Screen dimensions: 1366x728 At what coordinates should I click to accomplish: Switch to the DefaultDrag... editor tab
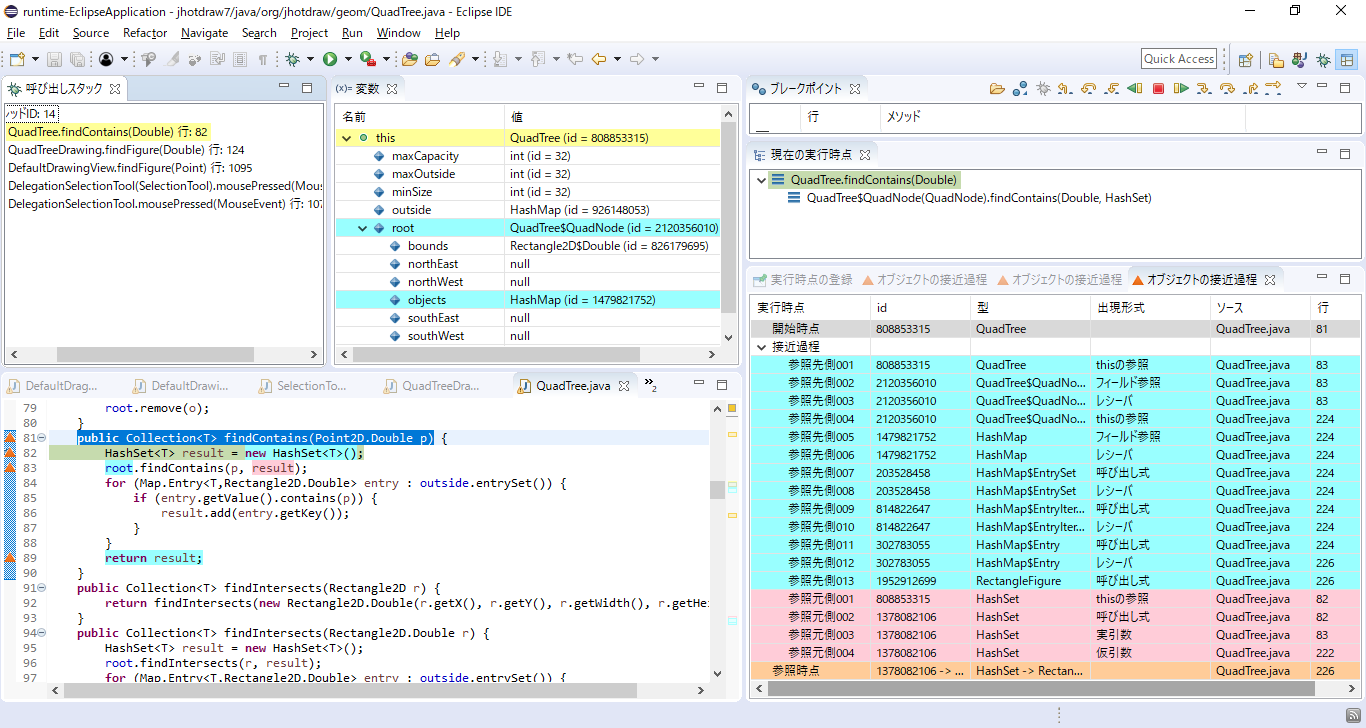[53, 386]
